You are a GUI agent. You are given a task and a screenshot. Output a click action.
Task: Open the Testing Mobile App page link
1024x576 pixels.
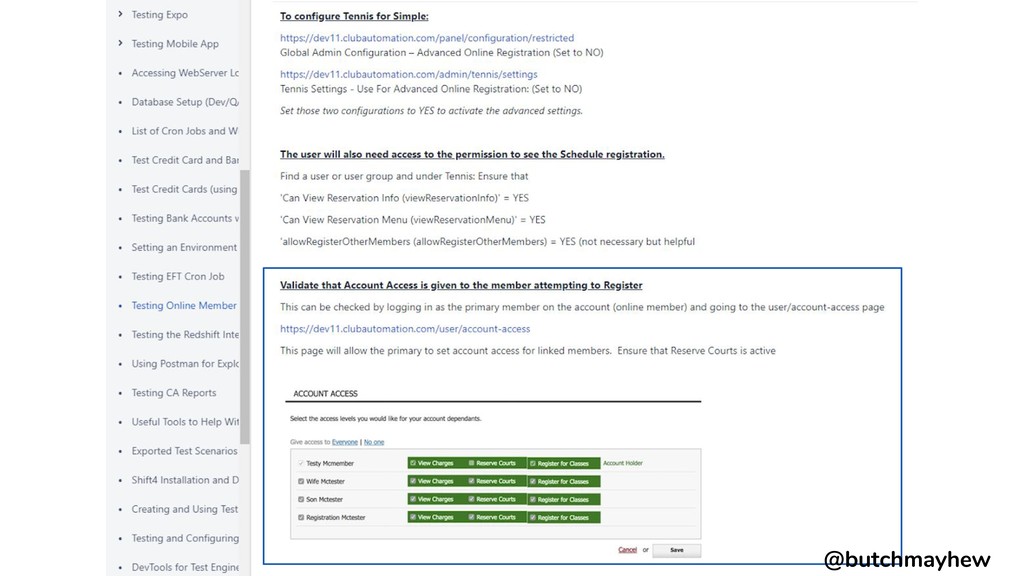(175, 44)
